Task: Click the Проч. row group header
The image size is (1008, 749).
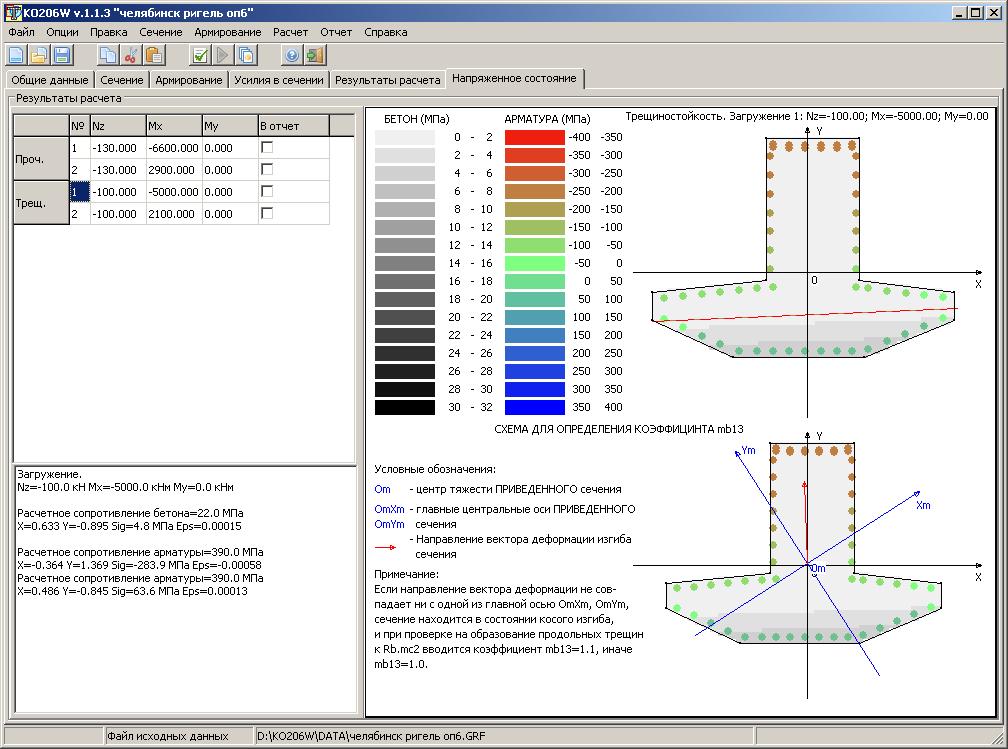Action: (40, 159)
